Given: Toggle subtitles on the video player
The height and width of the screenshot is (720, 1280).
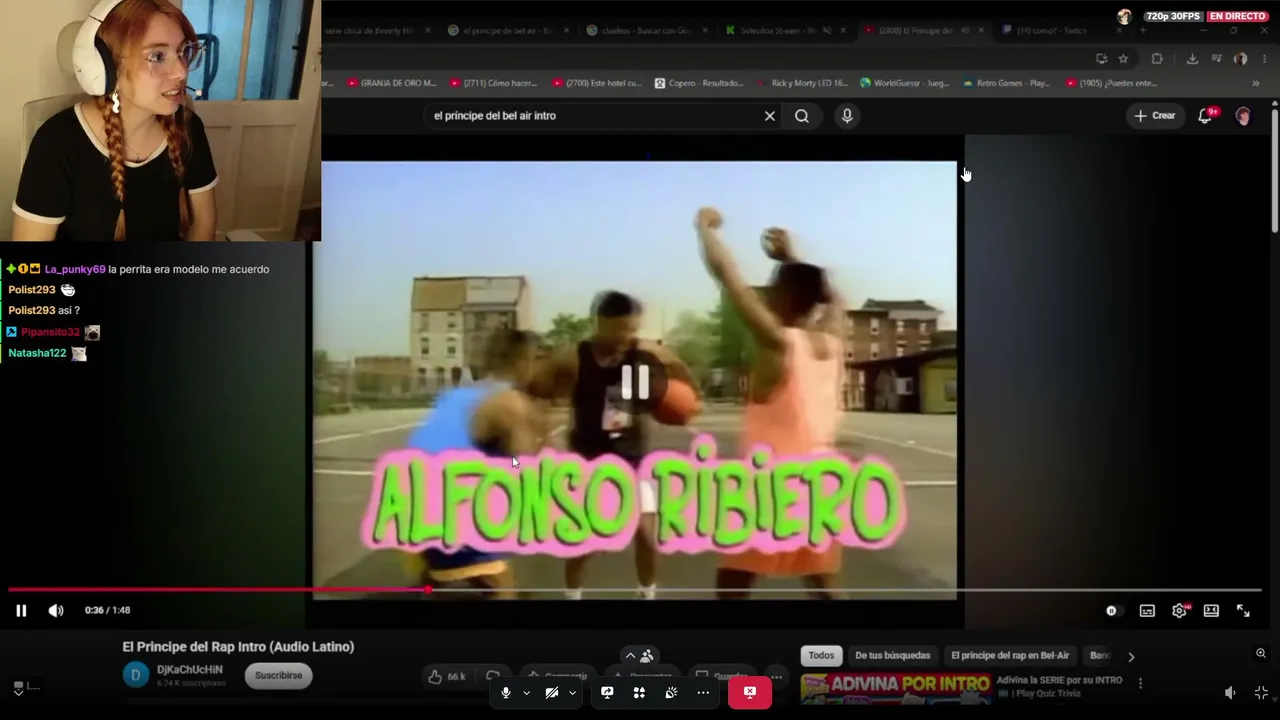Looking at the screenshot, I should [x=1147, y=611].
